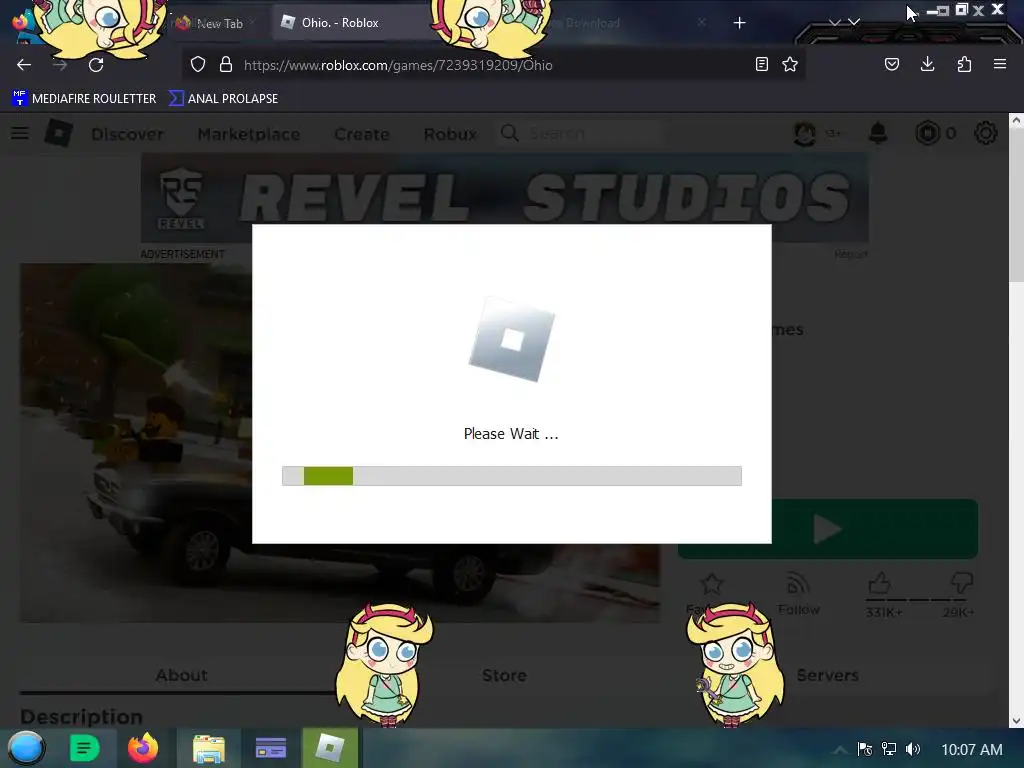Screen dimensions: 1024x768
Task: Open the taskbar window with purple card icon
Action: tap(270, 748)
